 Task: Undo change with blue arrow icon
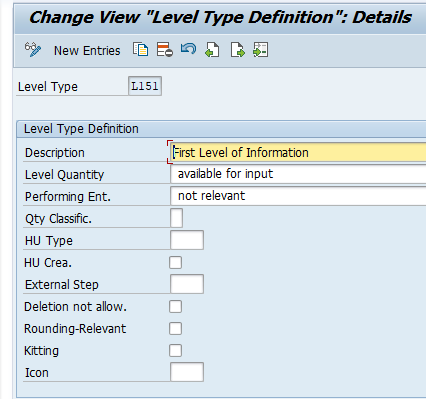[188, 49]
